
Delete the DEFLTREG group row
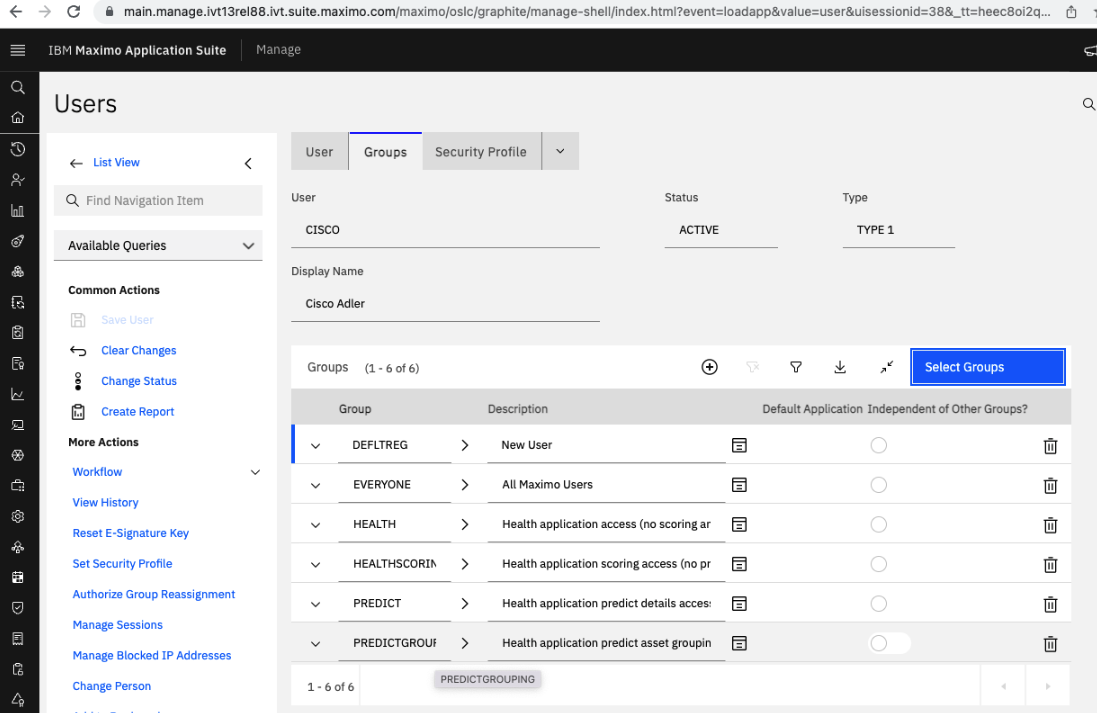(1050, 446)
